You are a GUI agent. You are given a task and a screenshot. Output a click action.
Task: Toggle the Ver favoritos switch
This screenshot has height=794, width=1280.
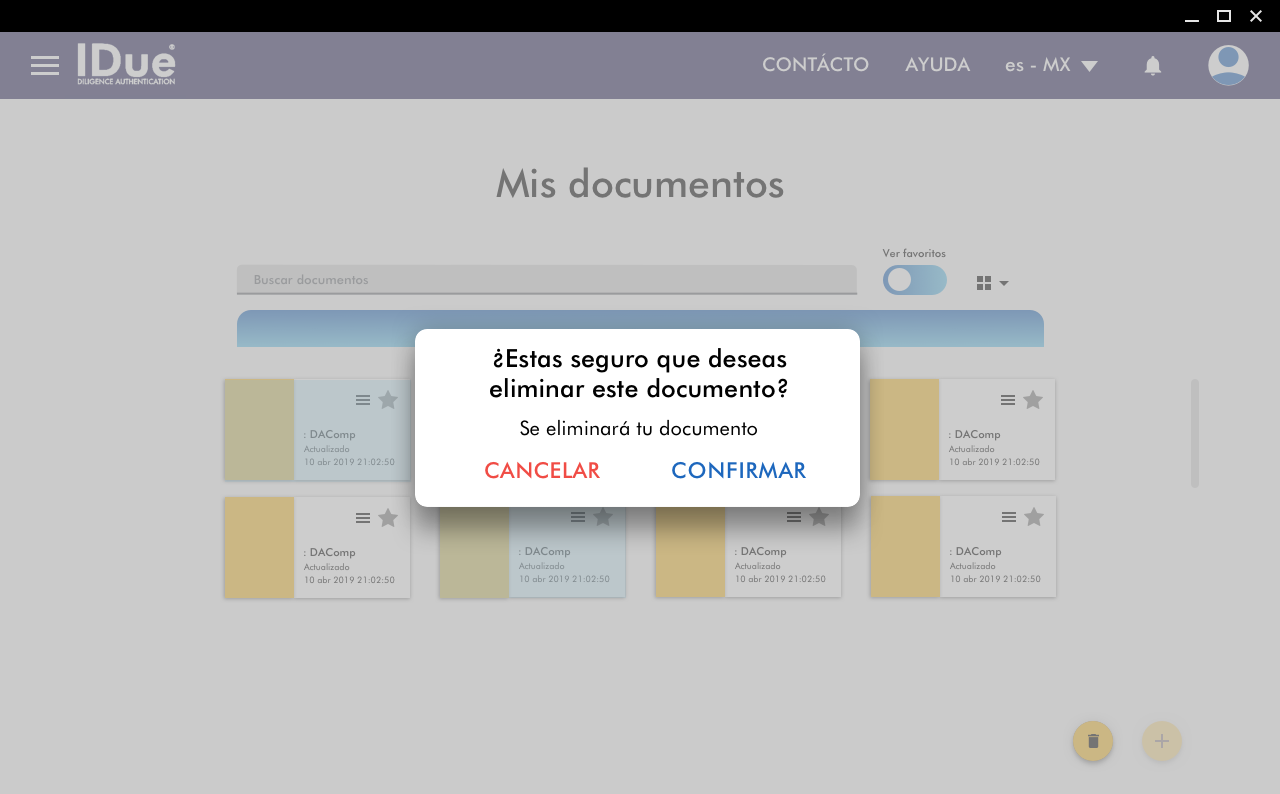pos(914,280)
